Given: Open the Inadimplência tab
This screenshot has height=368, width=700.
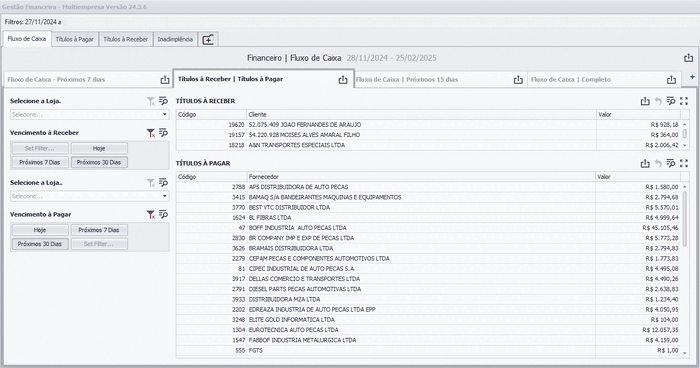Looking at the screenshot, I should (x=175, y=39).
